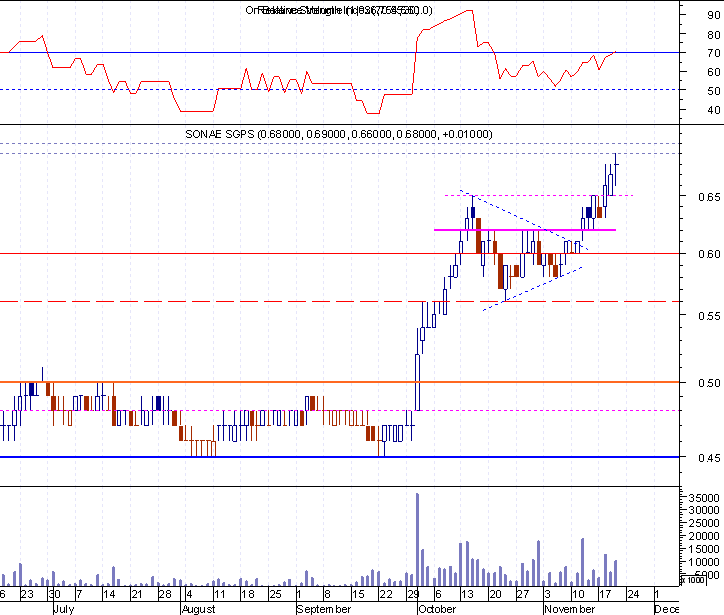Select the dotted magenta line at 0.65

539,196
